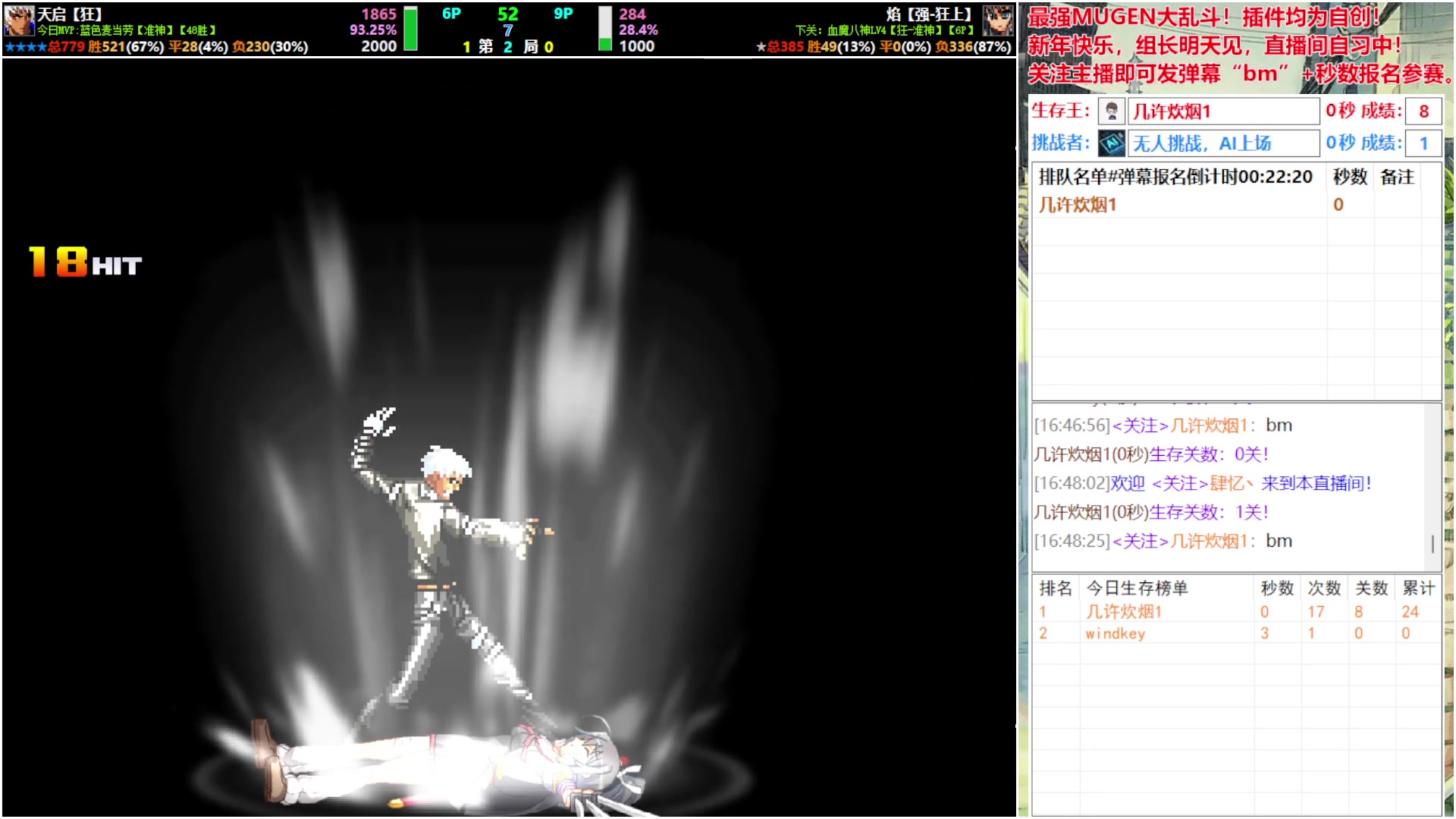Click the 16:48:25 bm chat message
Image resolution: width=1456 pixels, height=819 pixels.
pos(1163,541)
